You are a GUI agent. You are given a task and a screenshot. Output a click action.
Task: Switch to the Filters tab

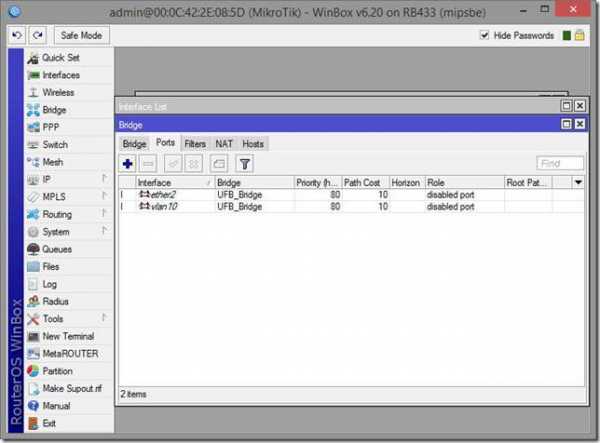[x=195, y=144]
